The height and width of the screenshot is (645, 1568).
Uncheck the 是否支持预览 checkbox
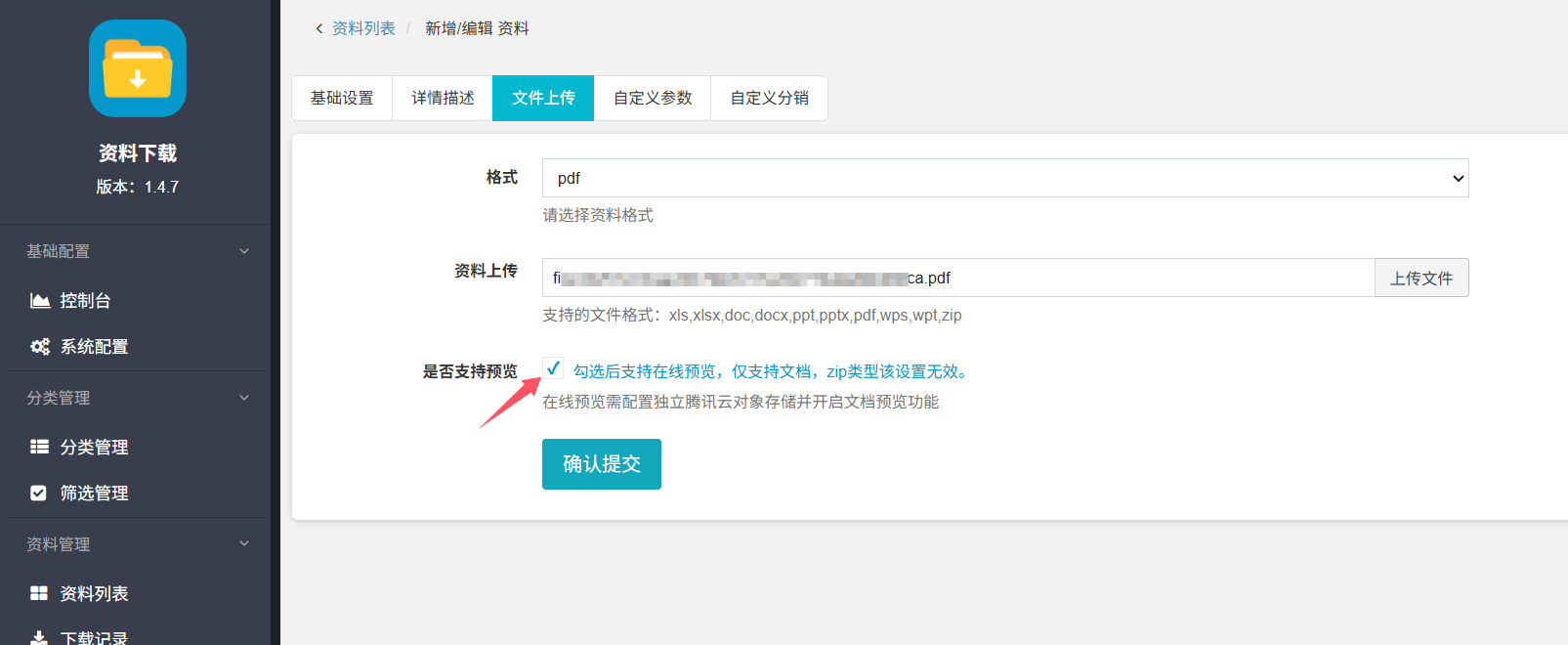pyautogui.click(x=553, y=368)
